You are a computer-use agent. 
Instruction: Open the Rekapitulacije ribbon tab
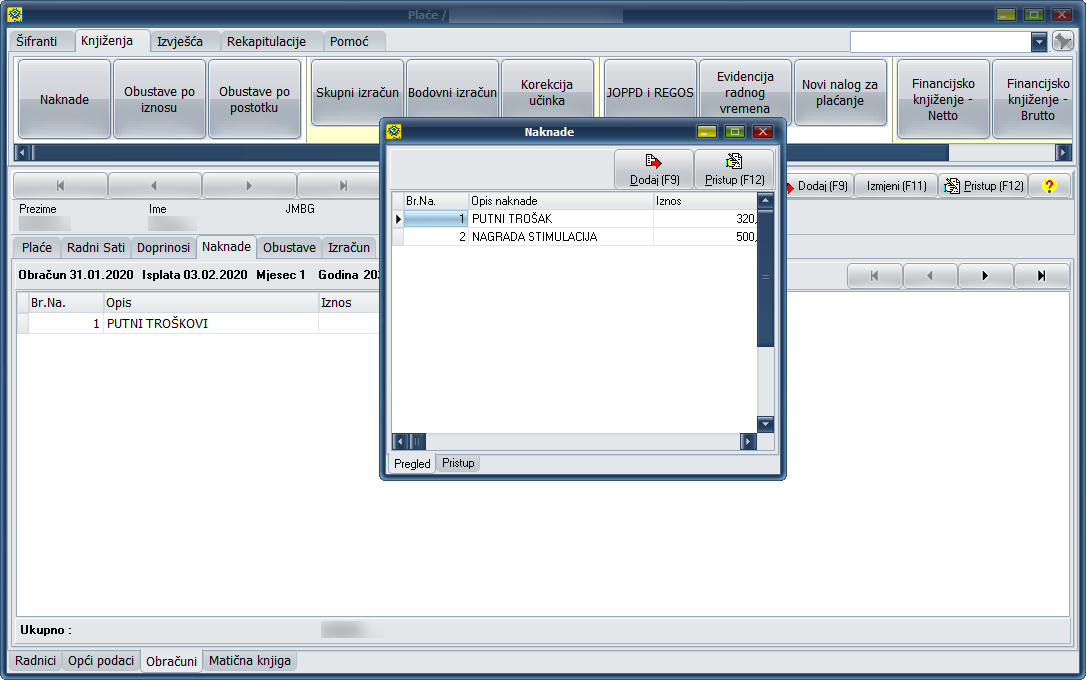pos(266,41)
